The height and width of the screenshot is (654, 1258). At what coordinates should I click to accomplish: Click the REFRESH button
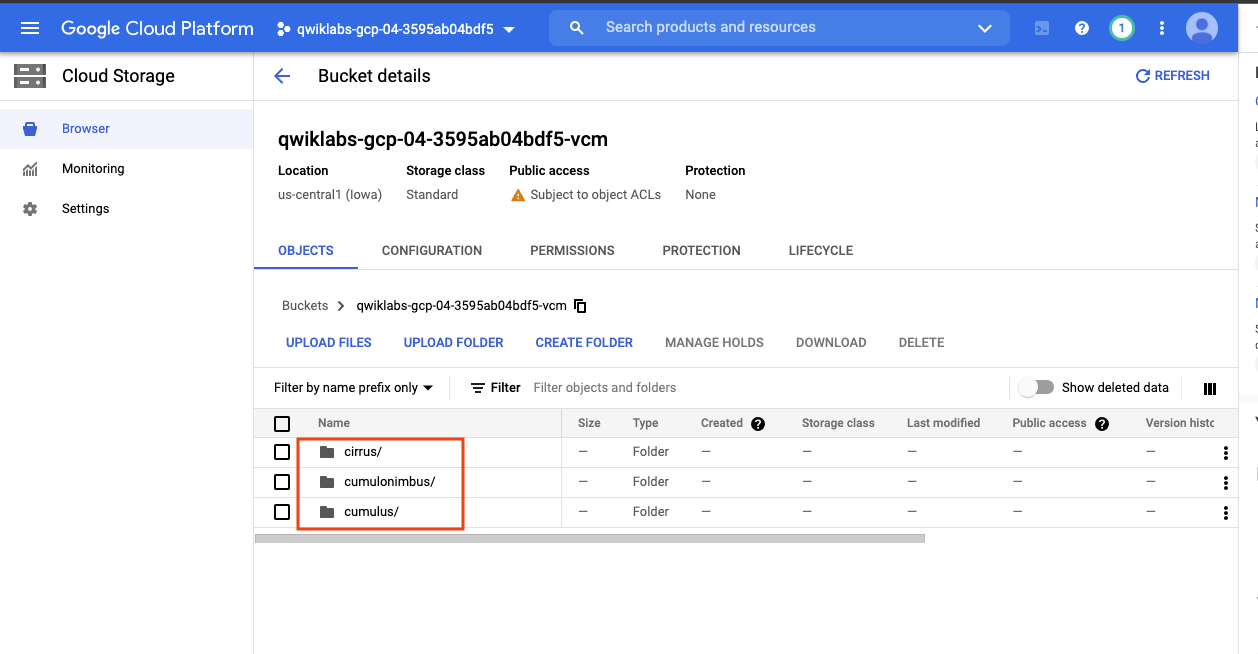(1172, 76)
